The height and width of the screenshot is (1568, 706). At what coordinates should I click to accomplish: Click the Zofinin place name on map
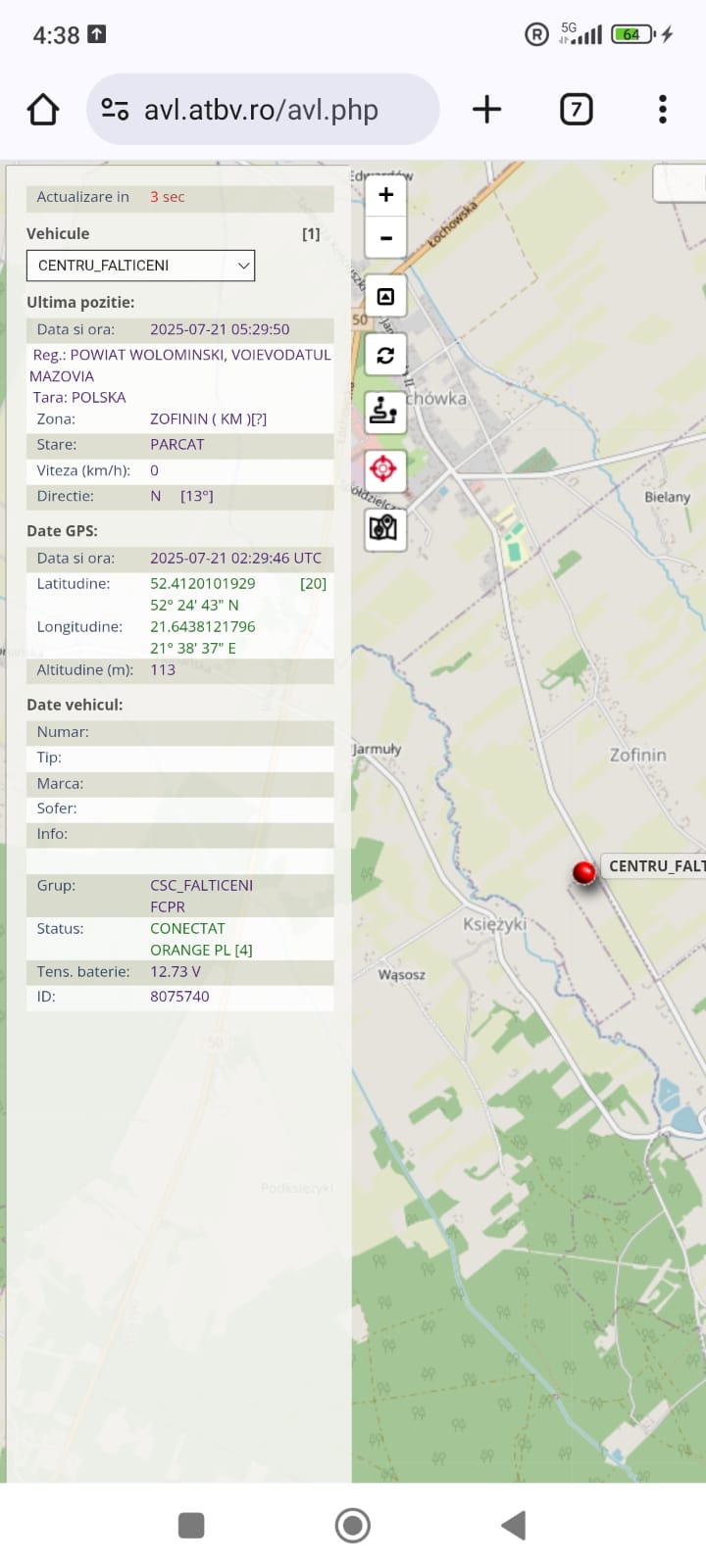point(637,755)
